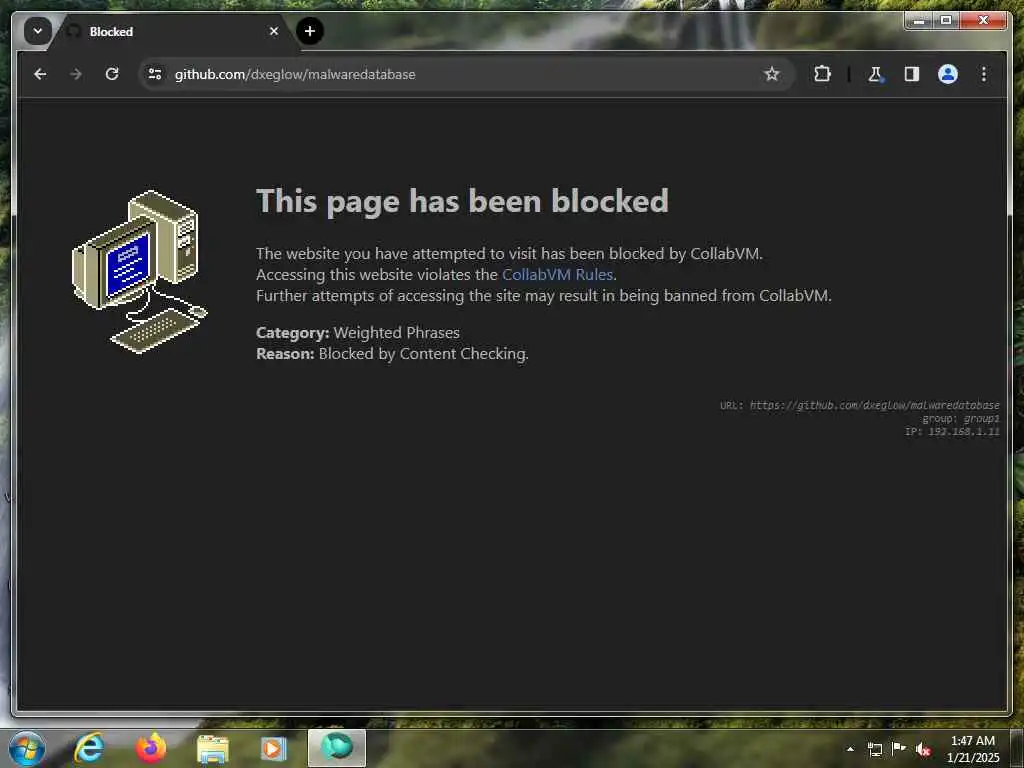Open the taskbar clock showing 1:47 AM
Screen dimensions: 1024x768
pos(972,749)
